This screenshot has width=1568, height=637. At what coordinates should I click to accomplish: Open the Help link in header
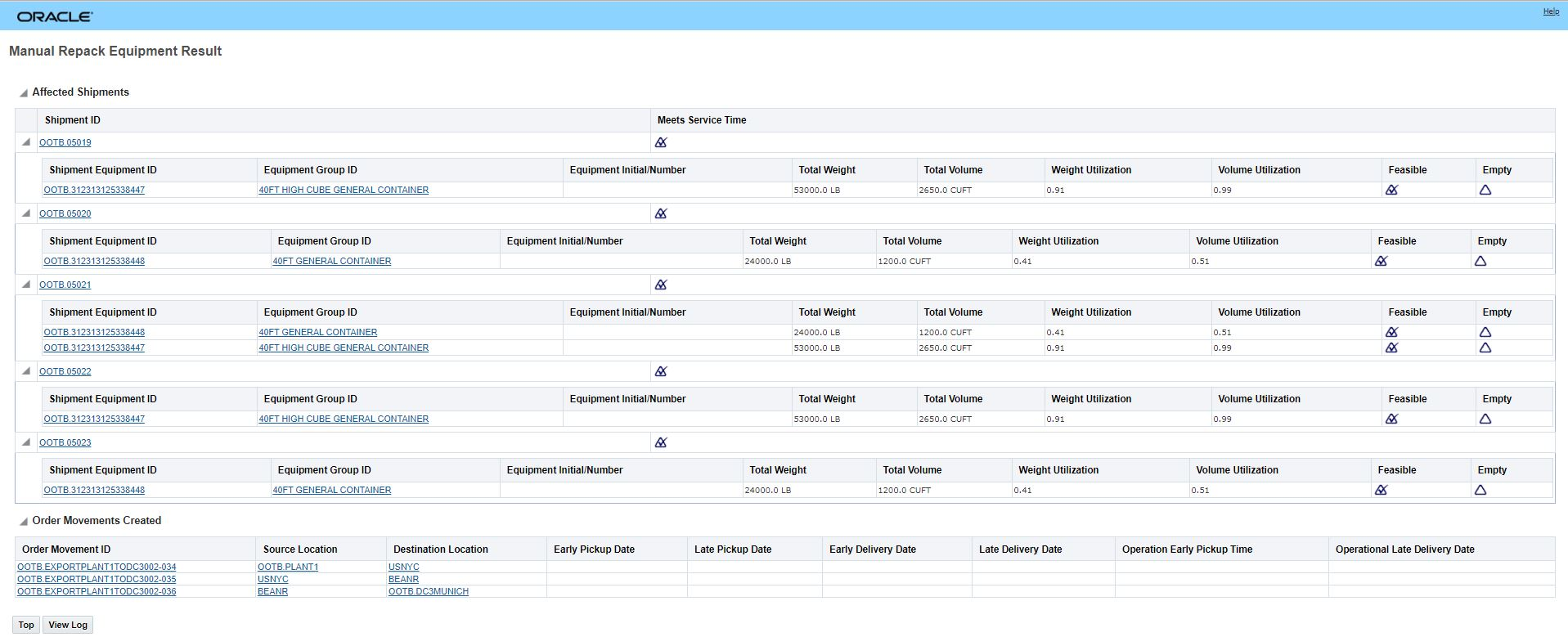(x=1551, y=11)
